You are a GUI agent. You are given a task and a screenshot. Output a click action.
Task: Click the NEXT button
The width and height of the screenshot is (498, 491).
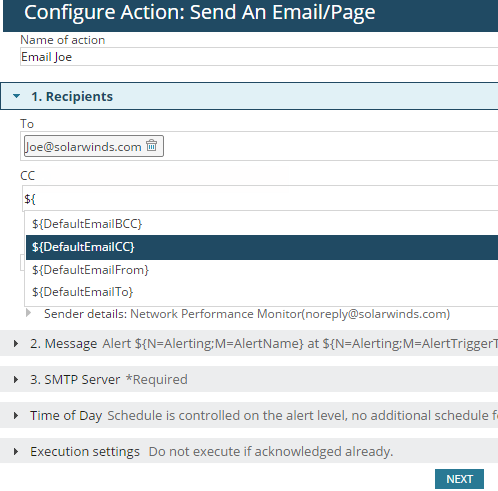click(x=459, y=479)
